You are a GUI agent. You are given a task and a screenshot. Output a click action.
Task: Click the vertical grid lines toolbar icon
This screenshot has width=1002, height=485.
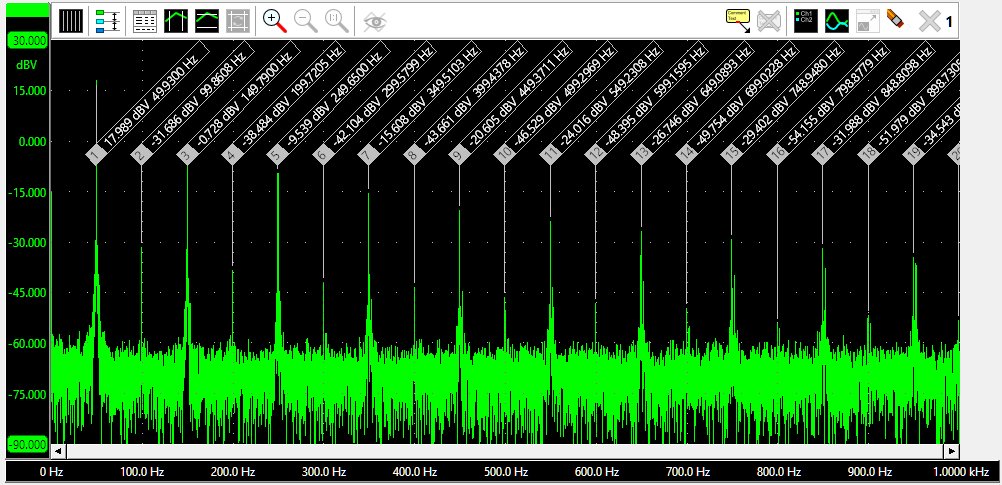click(x=72, y=21)
